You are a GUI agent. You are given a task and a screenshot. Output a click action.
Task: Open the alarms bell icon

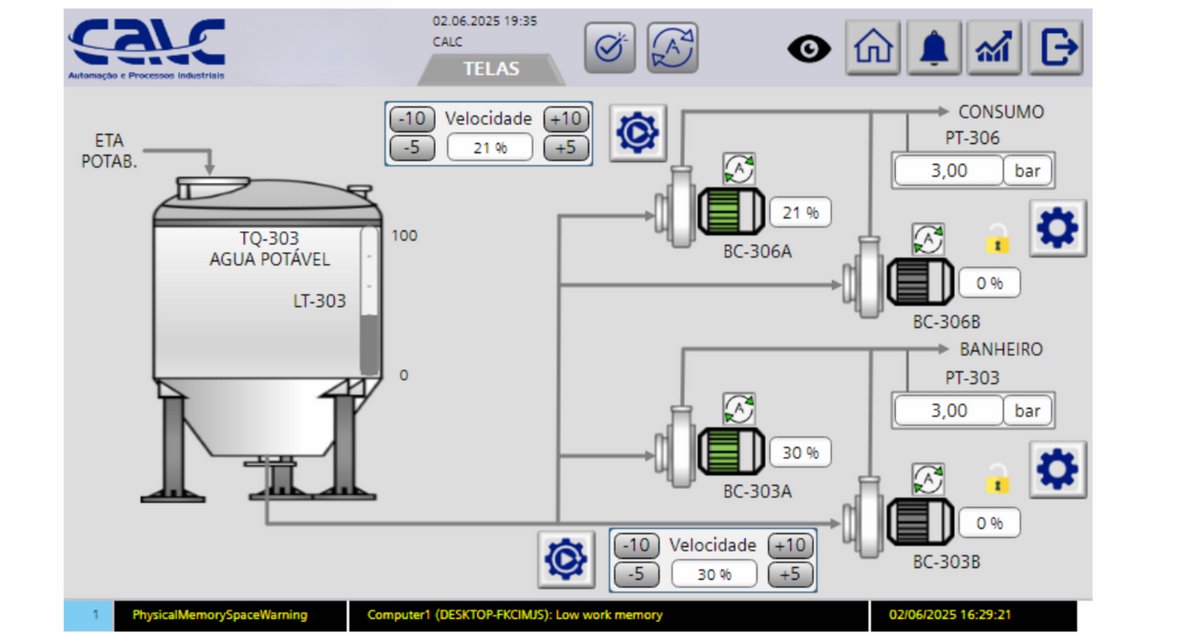pos(934,48)
